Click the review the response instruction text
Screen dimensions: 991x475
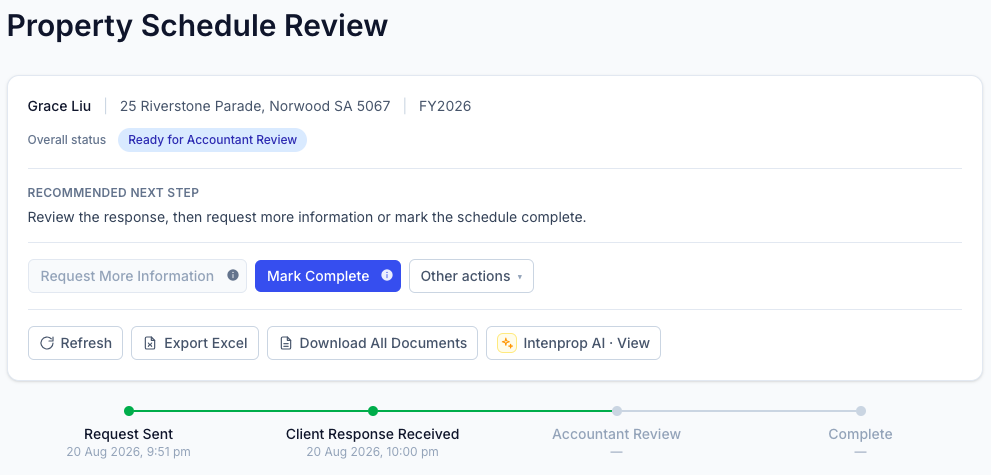[x=307, y=218]
